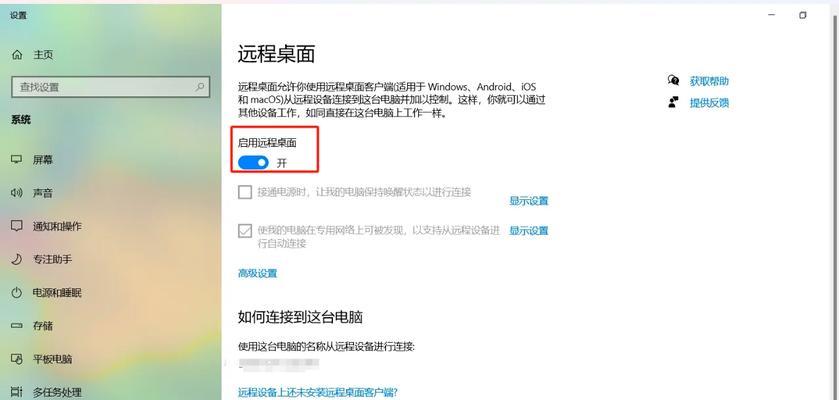Click the first 显示设置 link
Image resolution: width=839 pixels, height=400 pixels.
pyautogui.click(x=529, y=201)
